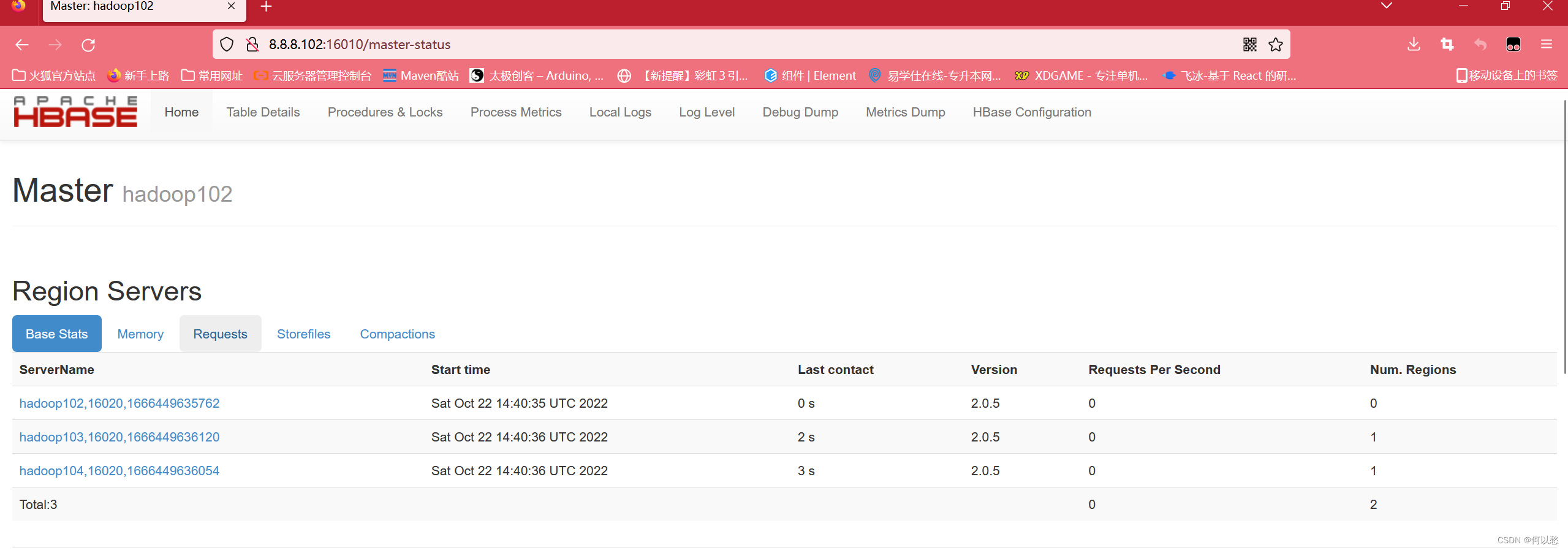The height and width of the screenshot is (550, 1568).
Task: Switch to the Compactions tab
Action: coord(397,334)
